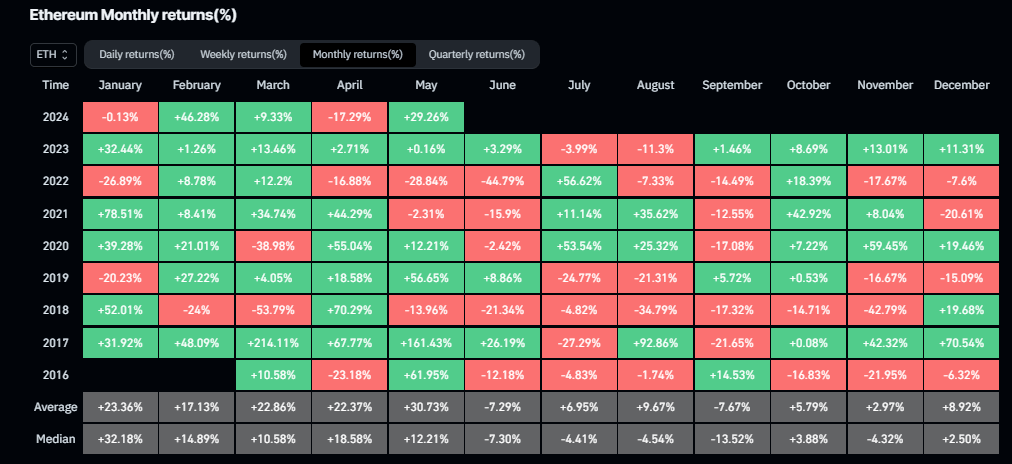Click the December column header
This screenshot has height=464, width=1012.
(961, 86)
